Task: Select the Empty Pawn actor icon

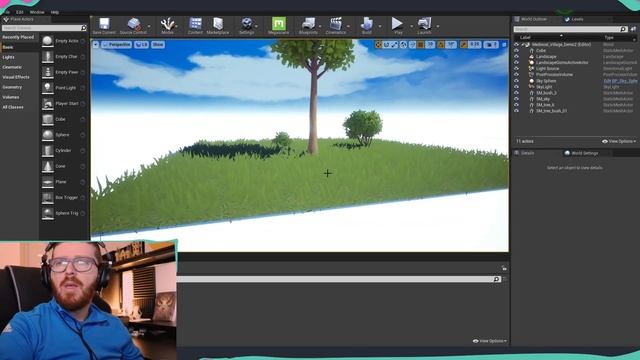Action: pos(48,72)
